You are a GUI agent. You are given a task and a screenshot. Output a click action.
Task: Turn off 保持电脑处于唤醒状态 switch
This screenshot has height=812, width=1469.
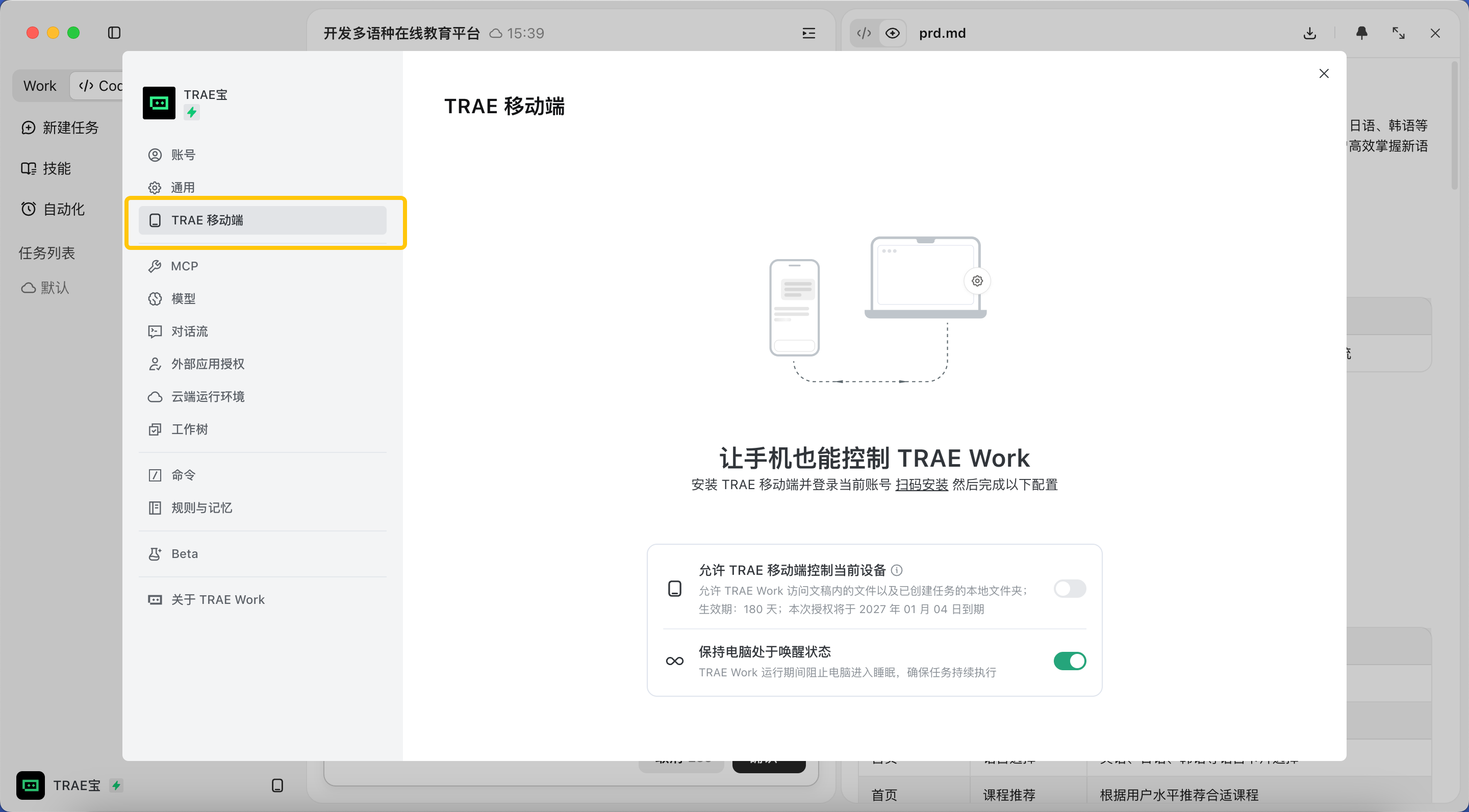tap(1070, 661)
